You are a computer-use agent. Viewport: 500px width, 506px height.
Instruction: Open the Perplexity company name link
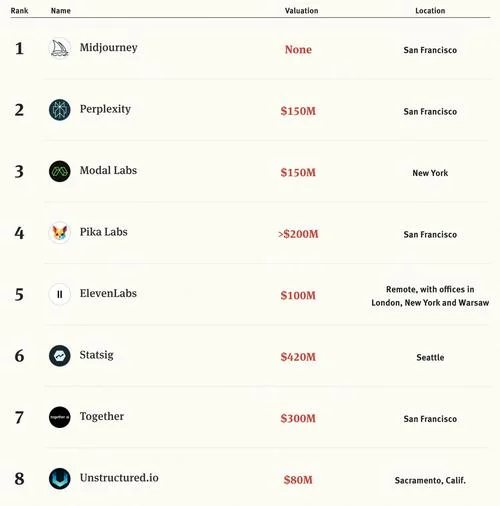(x=105, y=109)
